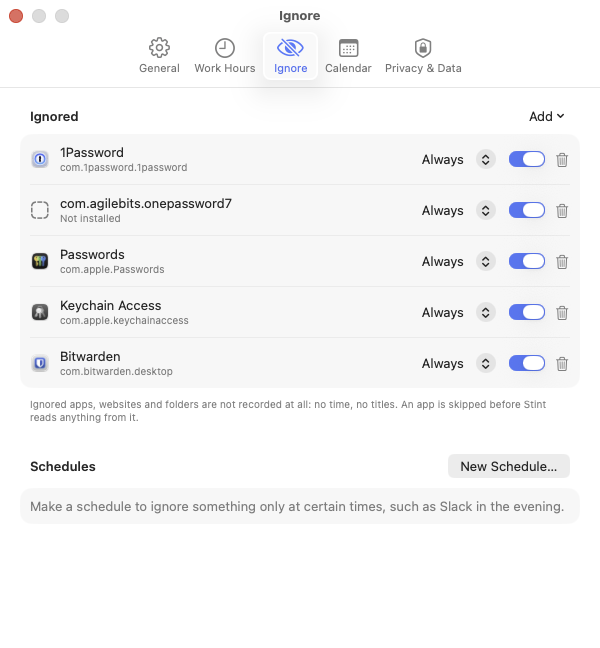Select the com.agilebits.onepassword7 row title
Screen dimensions: 600x648
[146, 203]
